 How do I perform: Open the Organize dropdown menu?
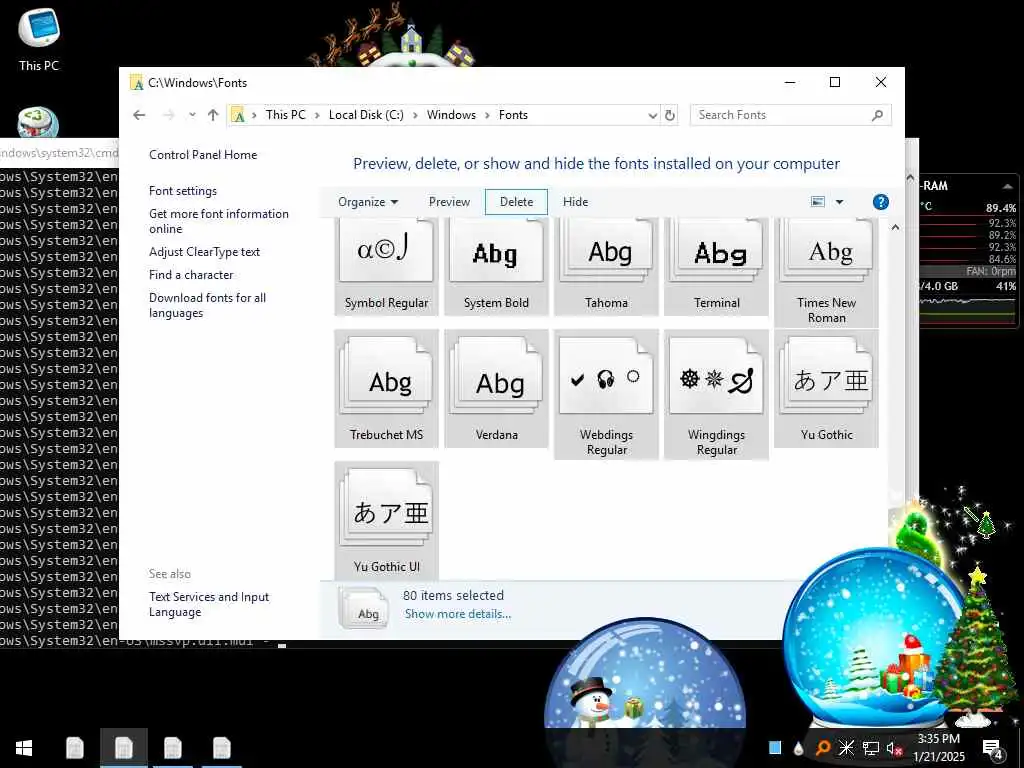tap(368, 202)
